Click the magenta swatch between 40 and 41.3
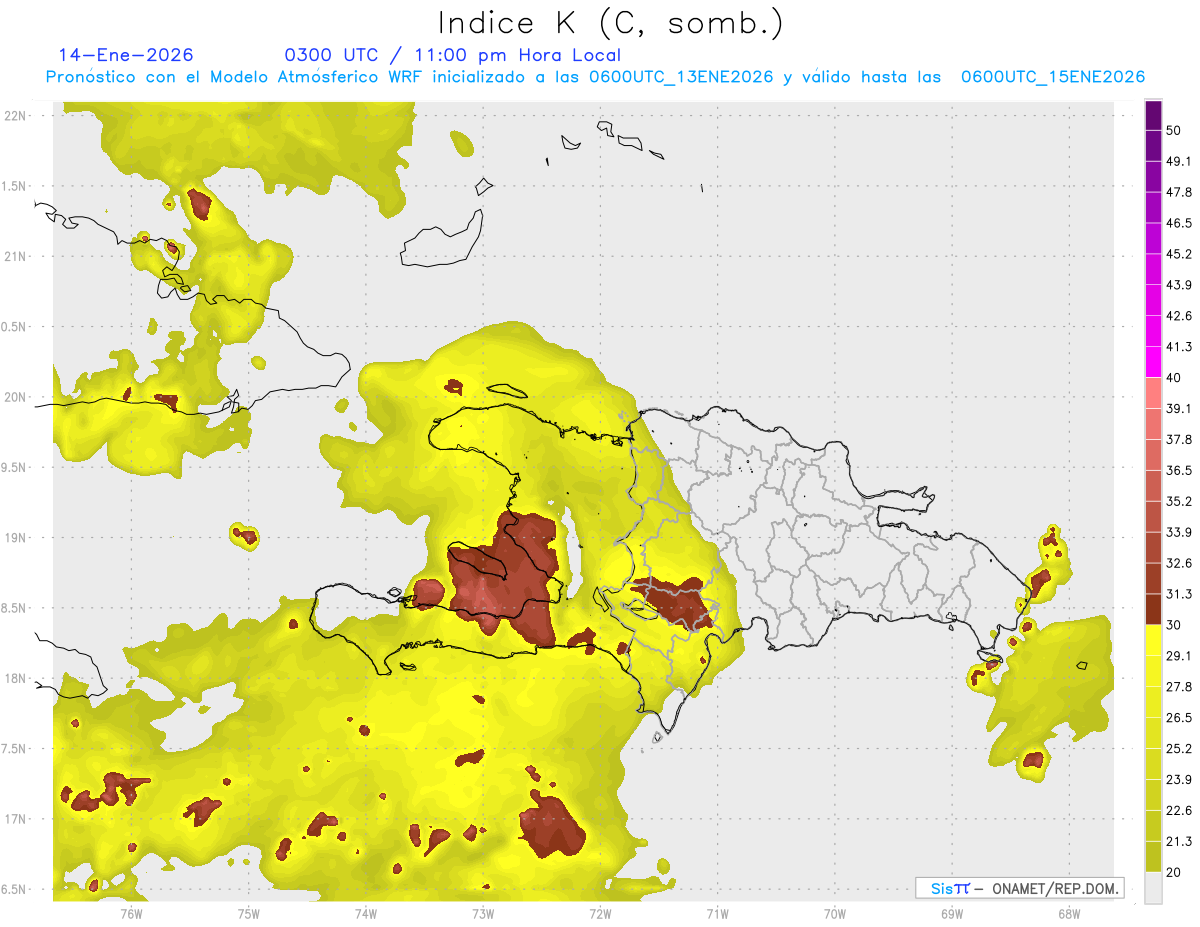This screenshot has width=1200, height=927. click(x=1154, y=362)
